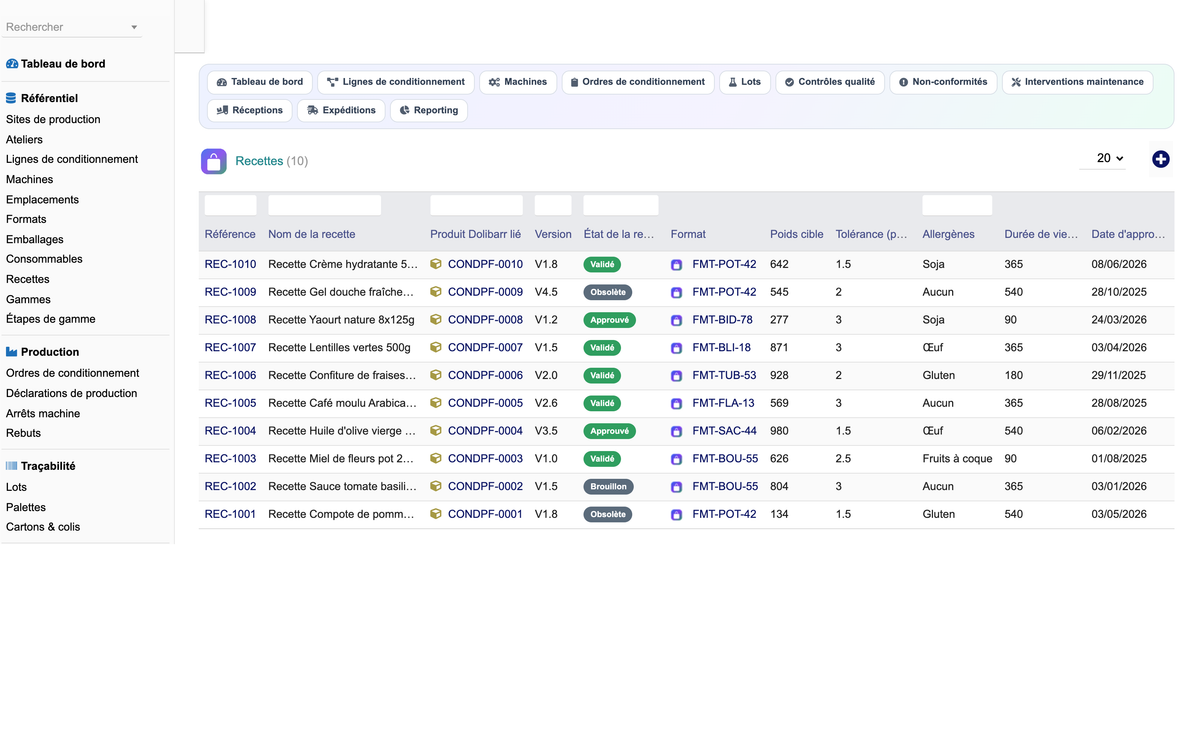Sort by the Poids cible column header
This screenshot has height=743, width=1200.
click(797, 234)
